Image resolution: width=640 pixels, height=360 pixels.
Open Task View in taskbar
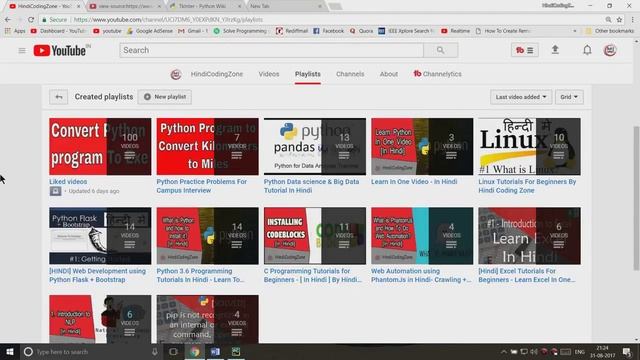[173, 351]
